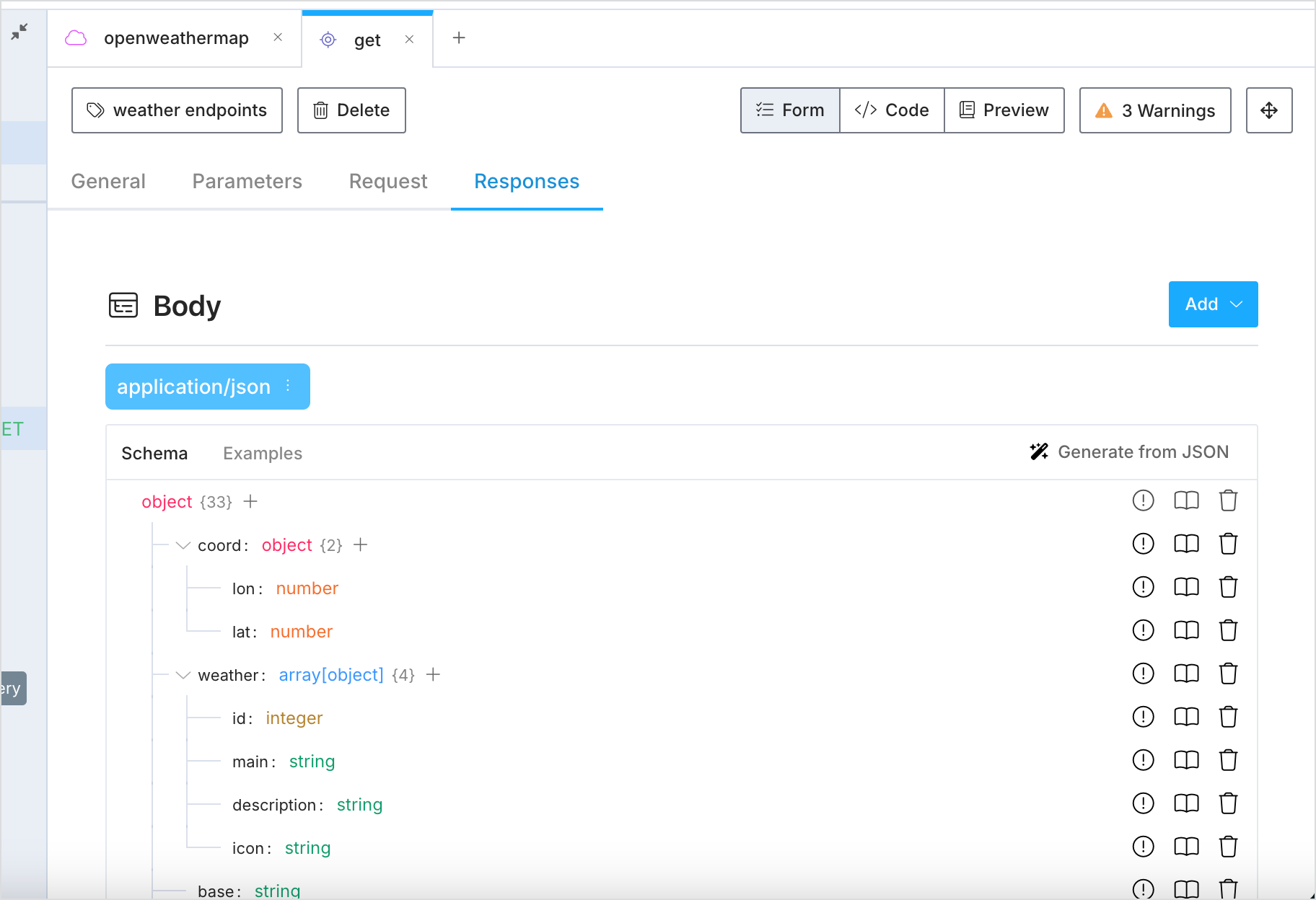Collapse the coord object

[183, 545]
